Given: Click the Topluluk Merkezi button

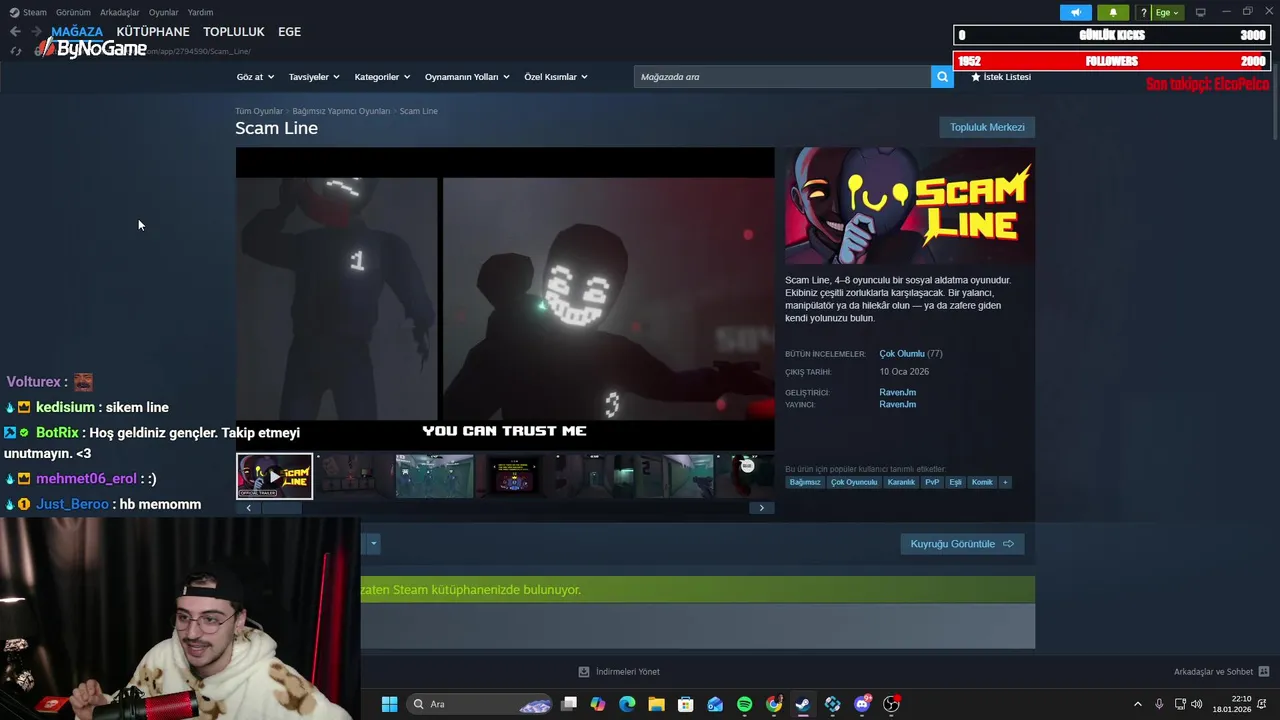Looking at the screenshot, I should 987,127.
